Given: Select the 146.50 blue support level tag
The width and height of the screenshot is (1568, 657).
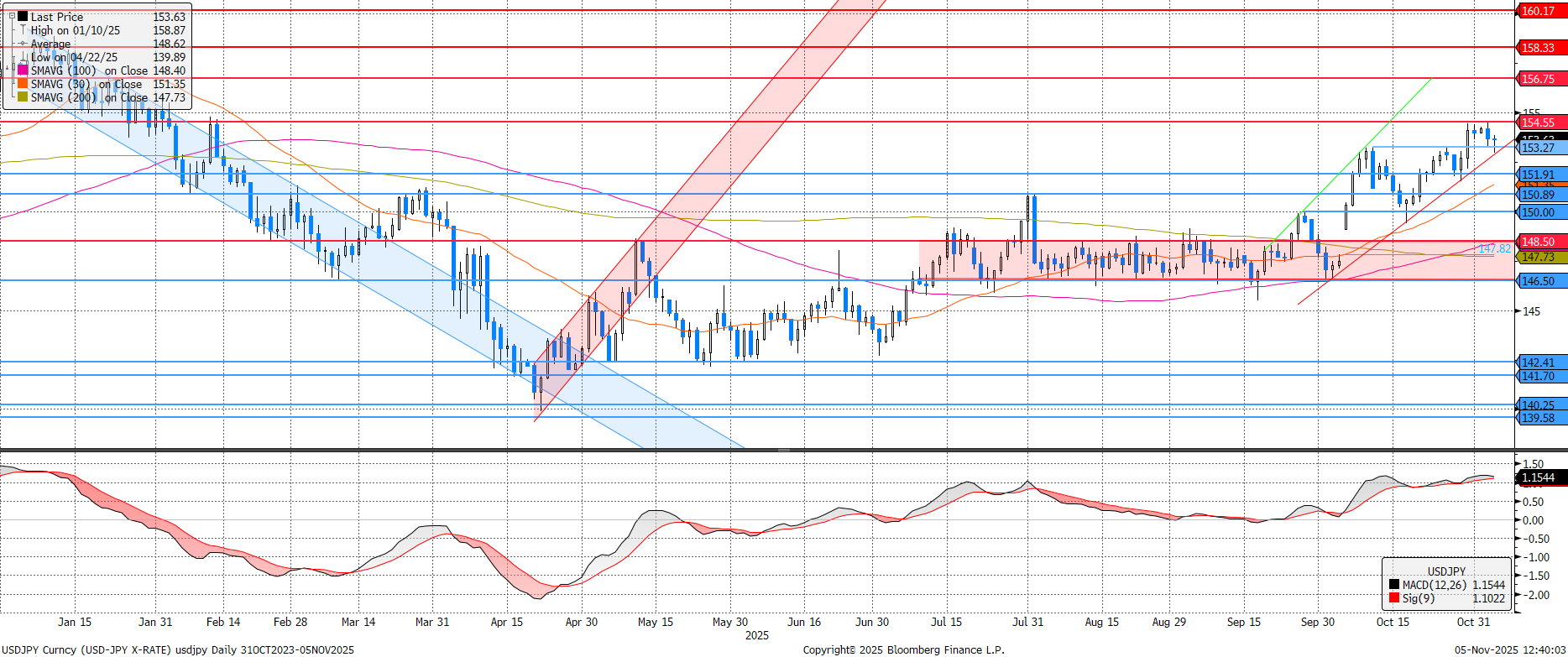Looking at the screenshot, I should (1539, 281).
